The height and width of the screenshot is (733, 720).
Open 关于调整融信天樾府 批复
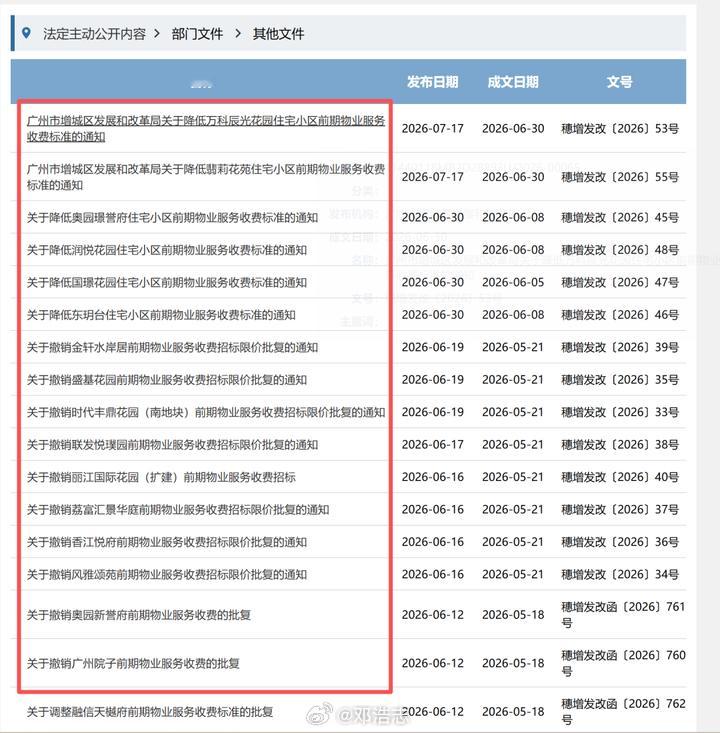150,712
